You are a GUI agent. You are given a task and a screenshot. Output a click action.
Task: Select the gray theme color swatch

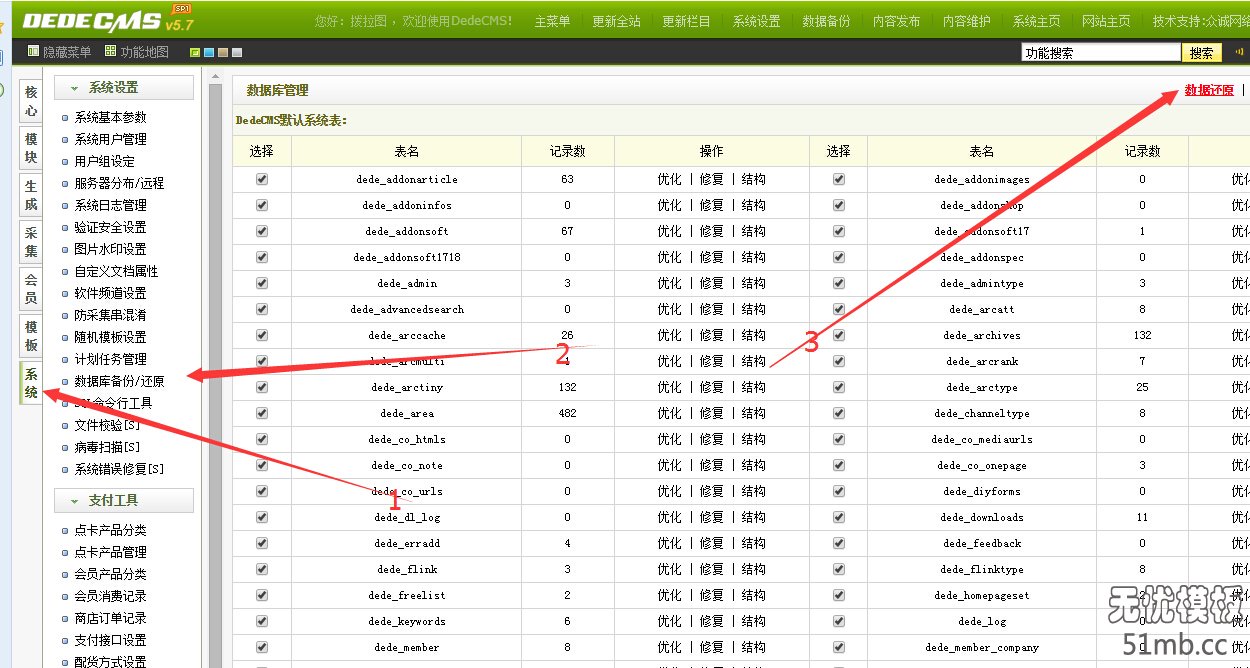pyautogui.click(x=237, y=52)
